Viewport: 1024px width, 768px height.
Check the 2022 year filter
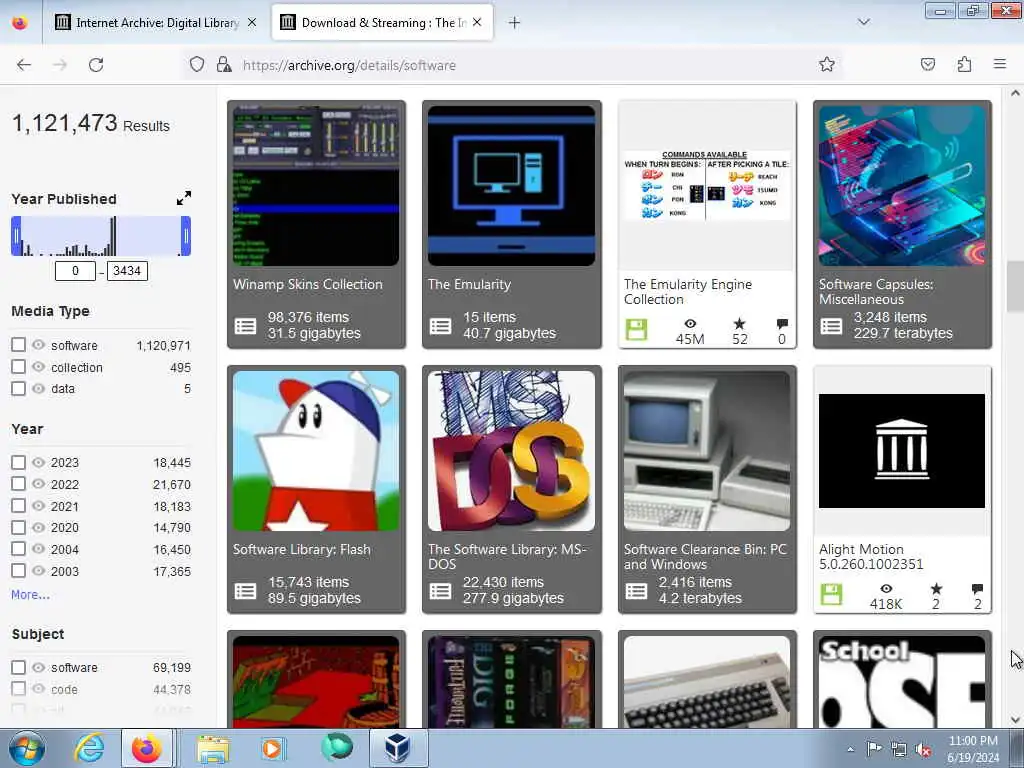click(18, 484)
